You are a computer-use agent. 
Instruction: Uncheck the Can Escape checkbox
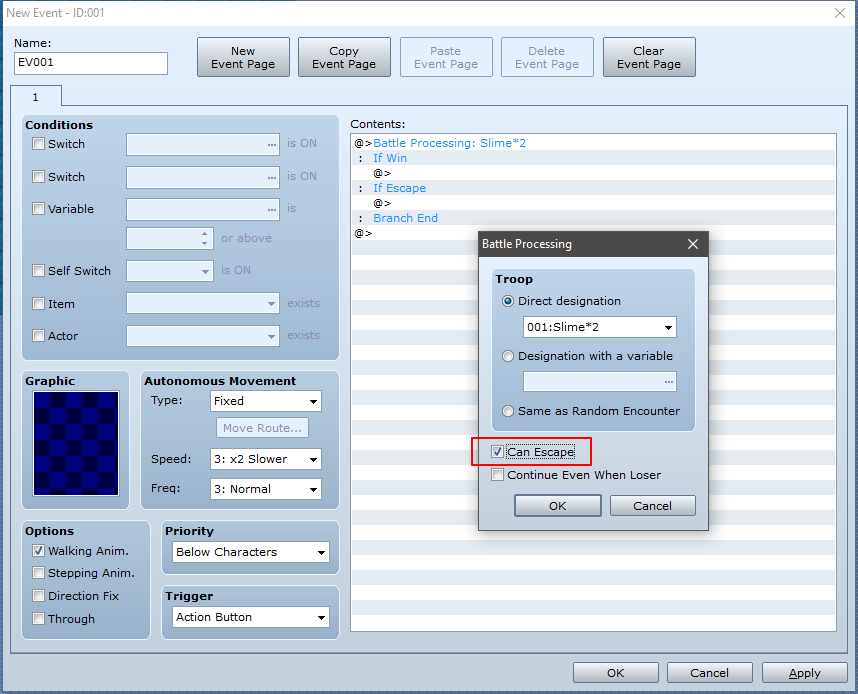tap(497, 452)
